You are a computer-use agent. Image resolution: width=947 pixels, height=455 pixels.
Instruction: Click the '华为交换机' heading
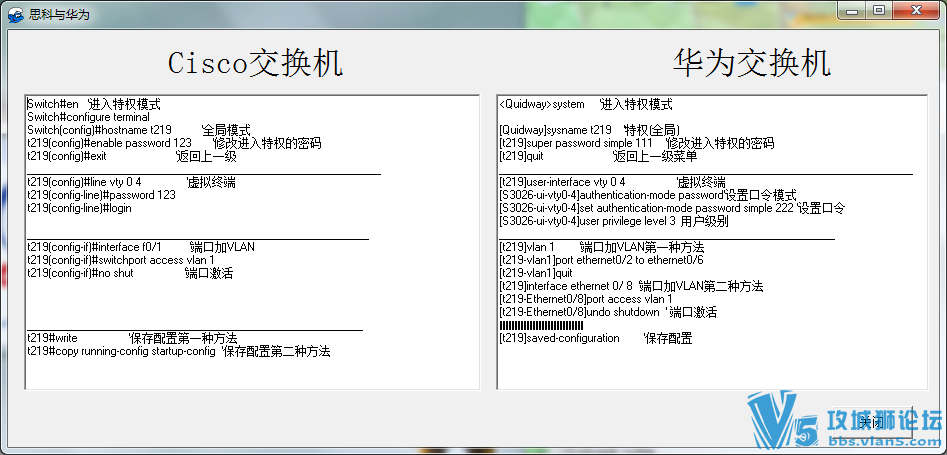(x=752, y=63)
